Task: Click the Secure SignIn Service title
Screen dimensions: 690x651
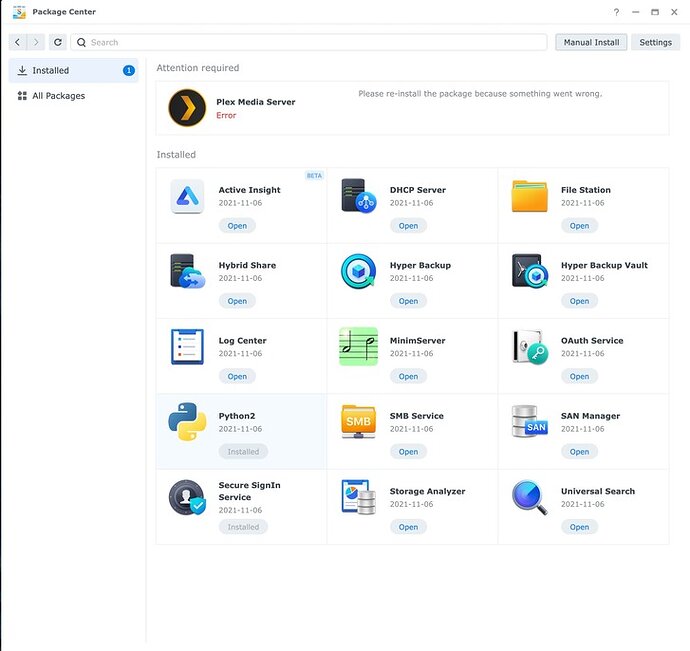Action: tap(250, 491)
